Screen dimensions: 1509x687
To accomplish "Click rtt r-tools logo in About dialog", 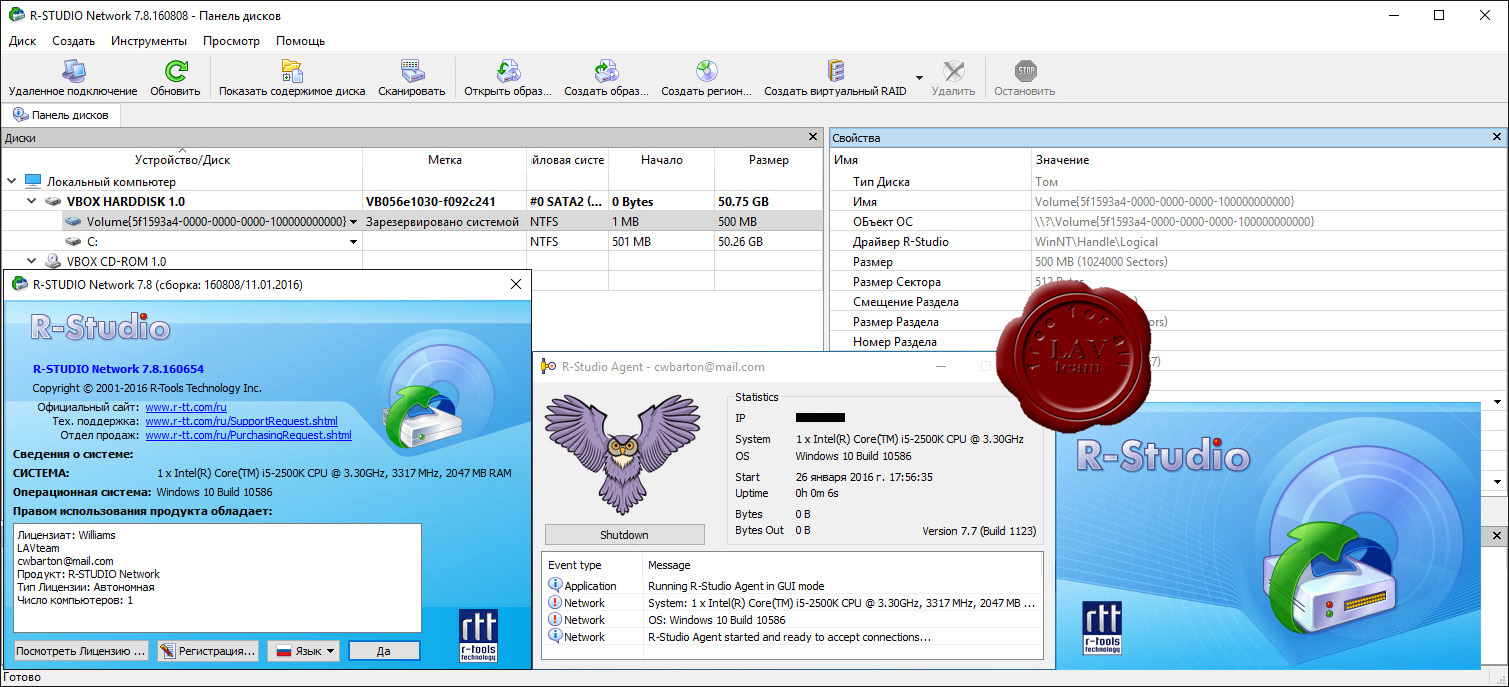I will [478, 636].
